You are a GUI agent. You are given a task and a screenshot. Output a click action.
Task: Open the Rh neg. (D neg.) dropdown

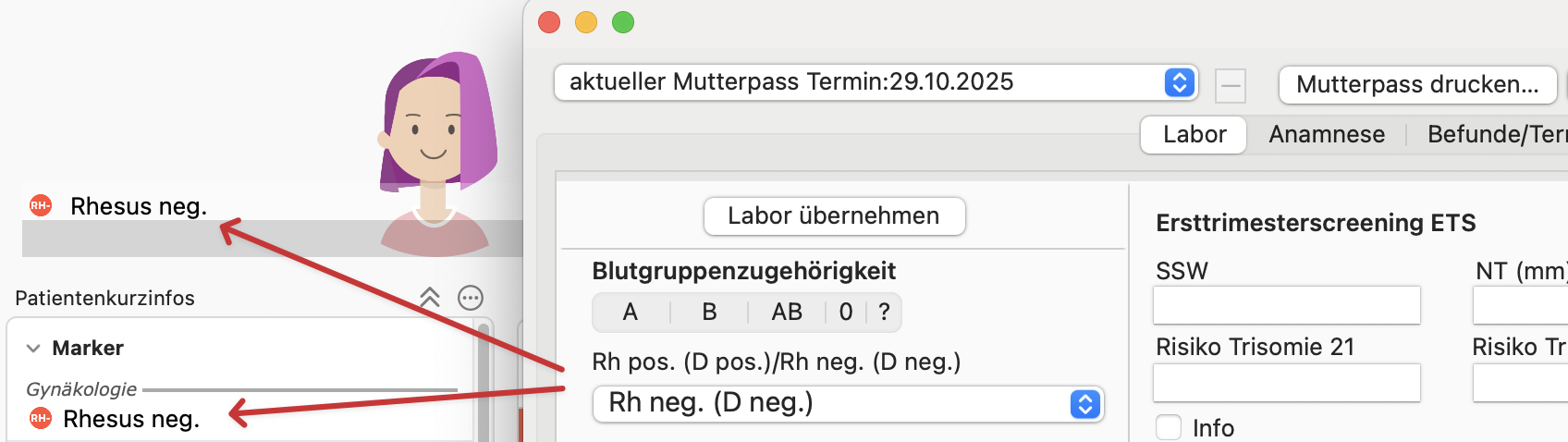848,403
